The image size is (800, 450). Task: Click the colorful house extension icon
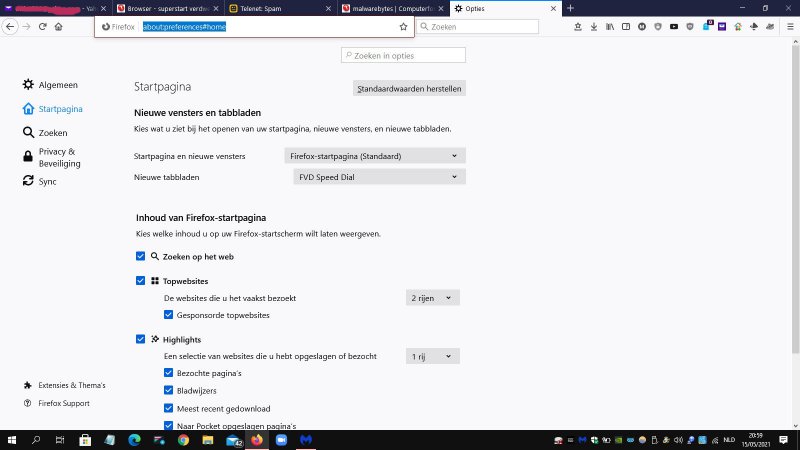pyautogui.click(x=738, y=27)
